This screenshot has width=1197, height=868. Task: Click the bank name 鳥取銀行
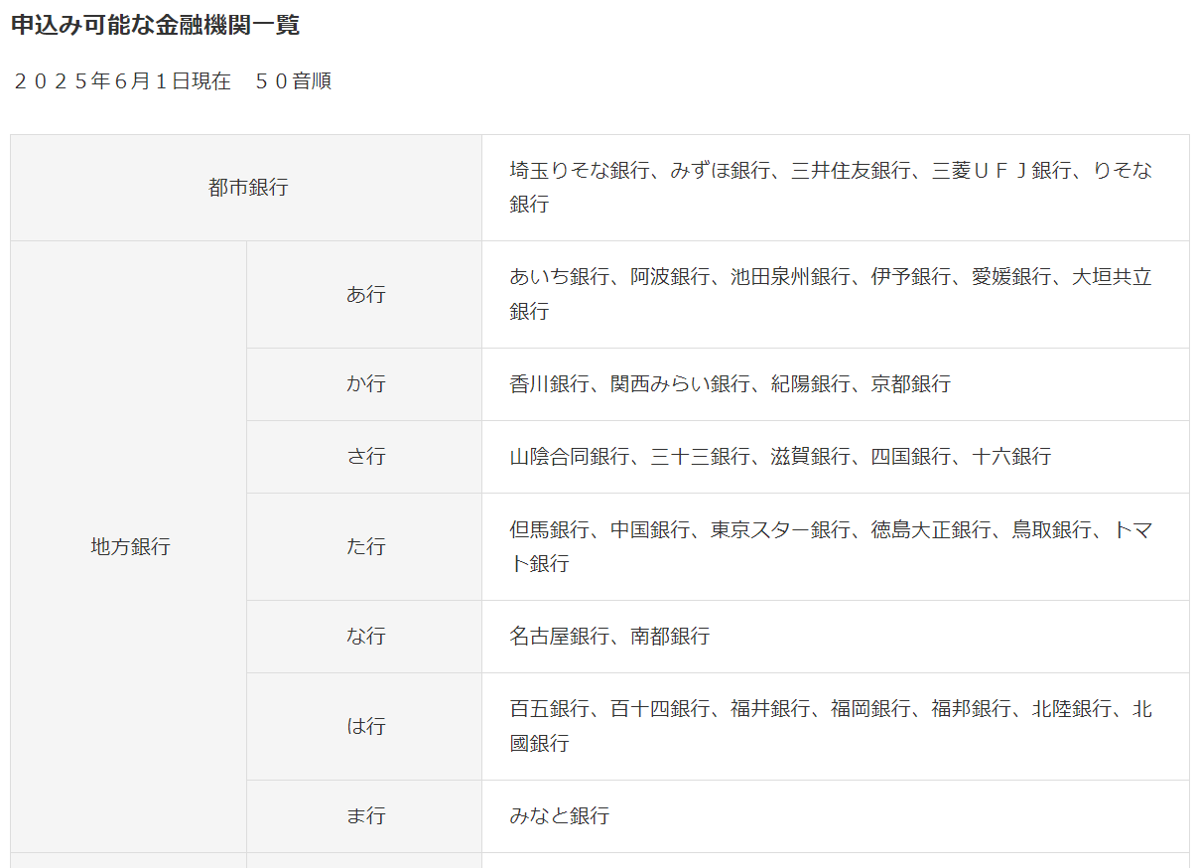1051,529
